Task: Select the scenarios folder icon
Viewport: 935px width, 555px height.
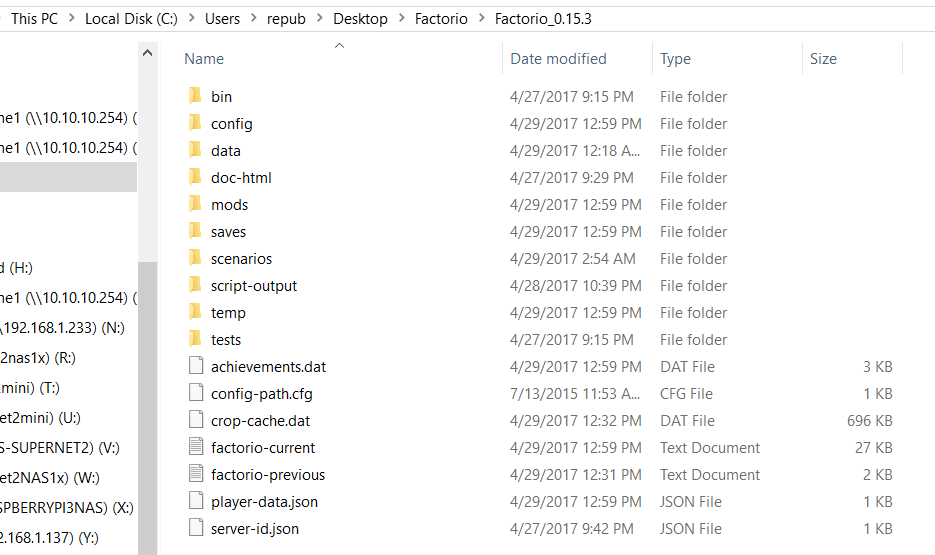Action: click(x=195, y=258)
